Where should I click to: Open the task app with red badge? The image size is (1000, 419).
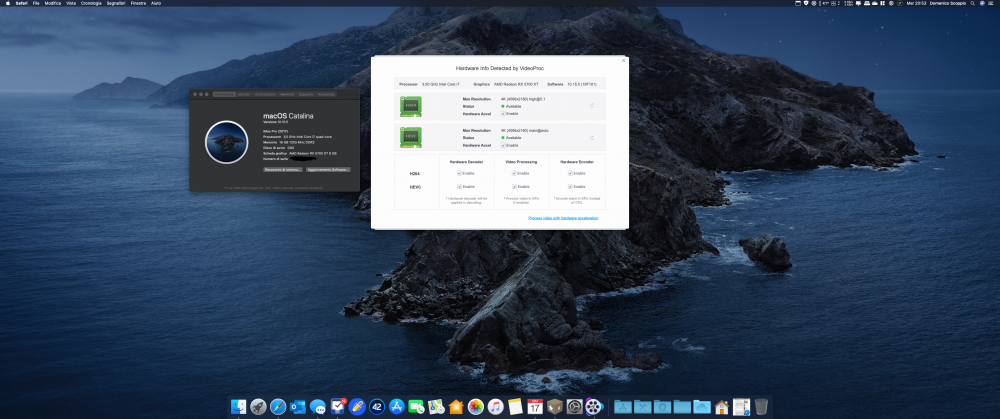338,406
